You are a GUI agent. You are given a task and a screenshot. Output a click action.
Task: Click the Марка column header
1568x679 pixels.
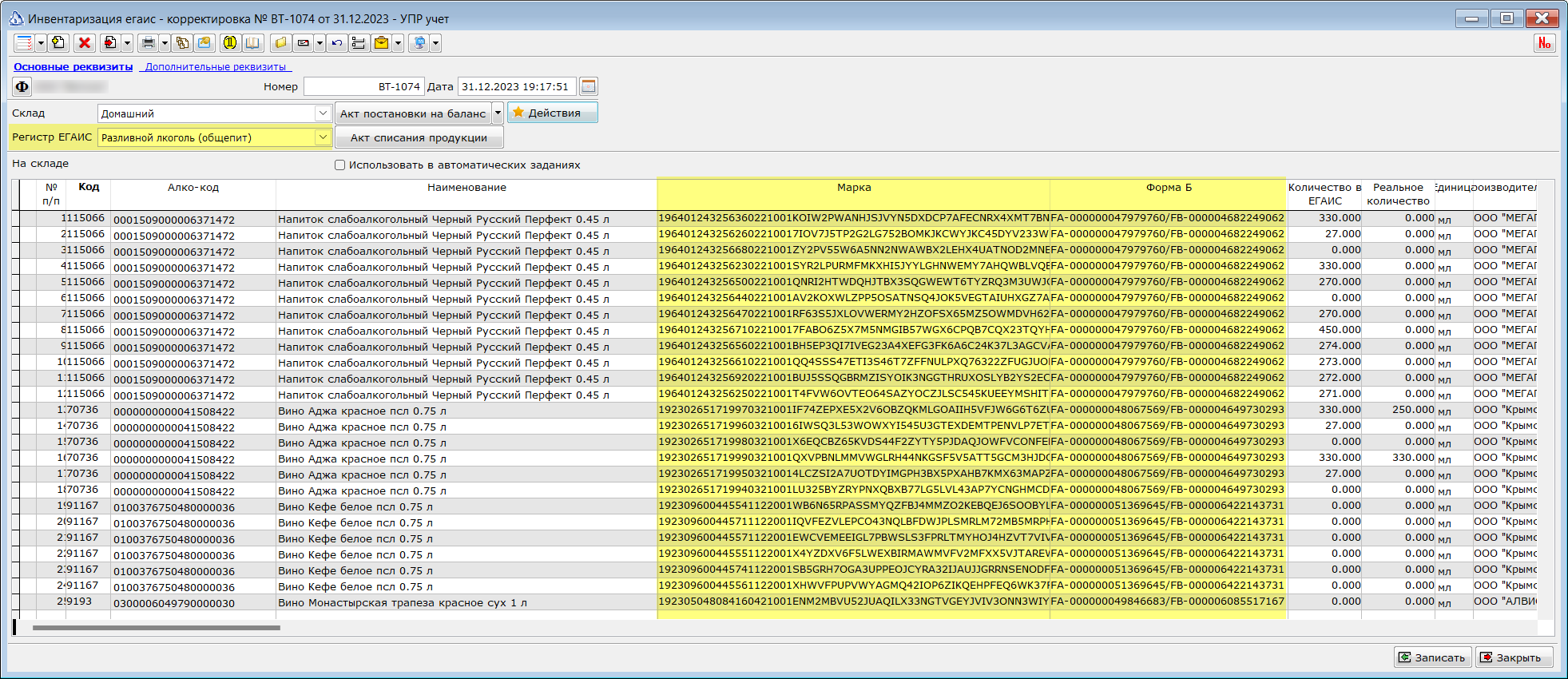(x=853, y=194)
